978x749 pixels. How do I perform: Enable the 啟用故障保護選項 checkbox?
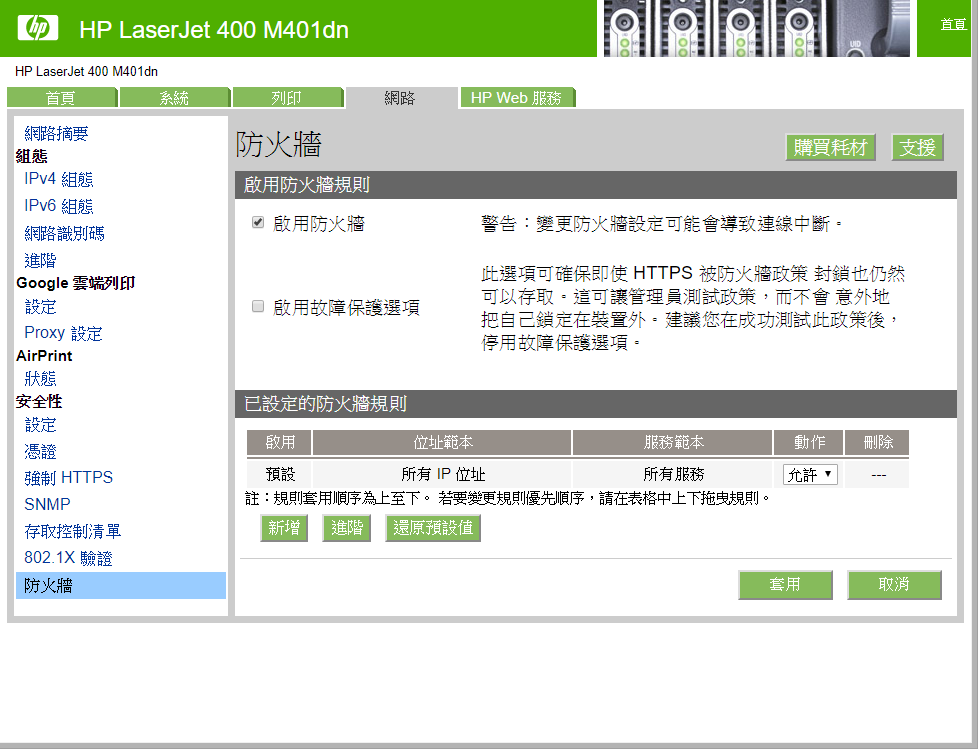(258, 306)
